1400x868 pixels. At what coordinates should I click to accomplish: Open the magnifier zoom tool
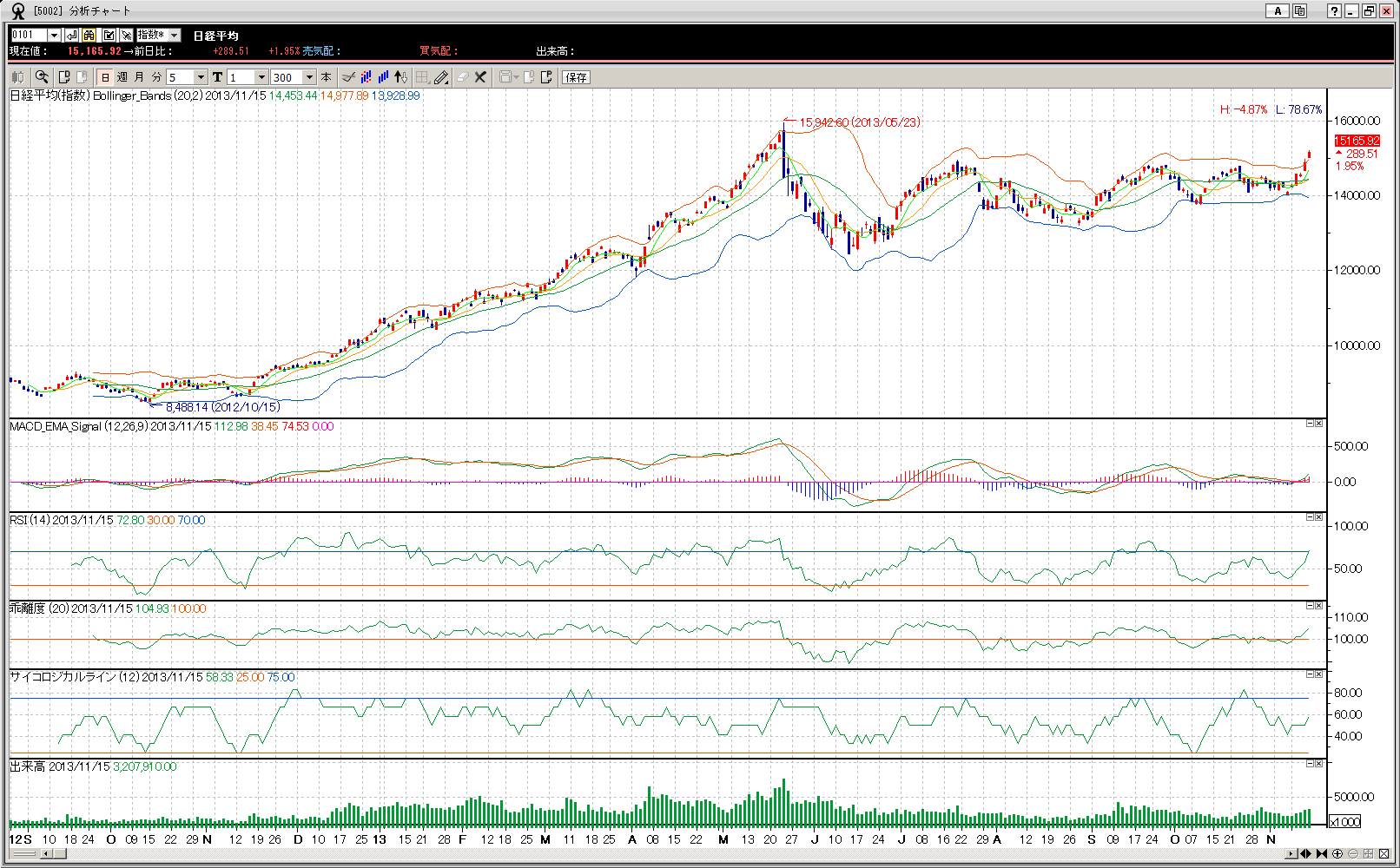click(41, 77)
